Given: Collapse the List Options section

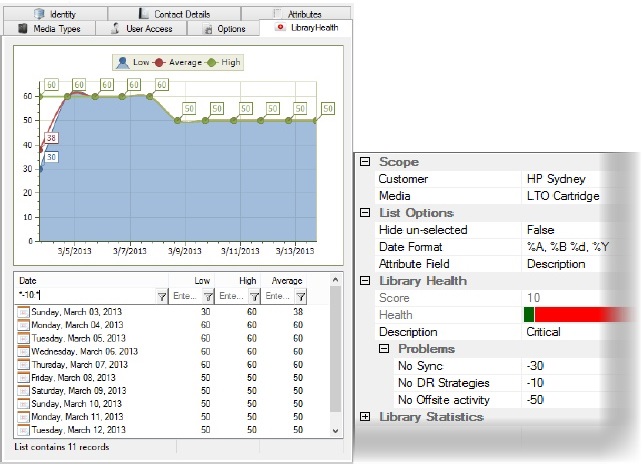Looking at the screenshot, I should [365, 213].
